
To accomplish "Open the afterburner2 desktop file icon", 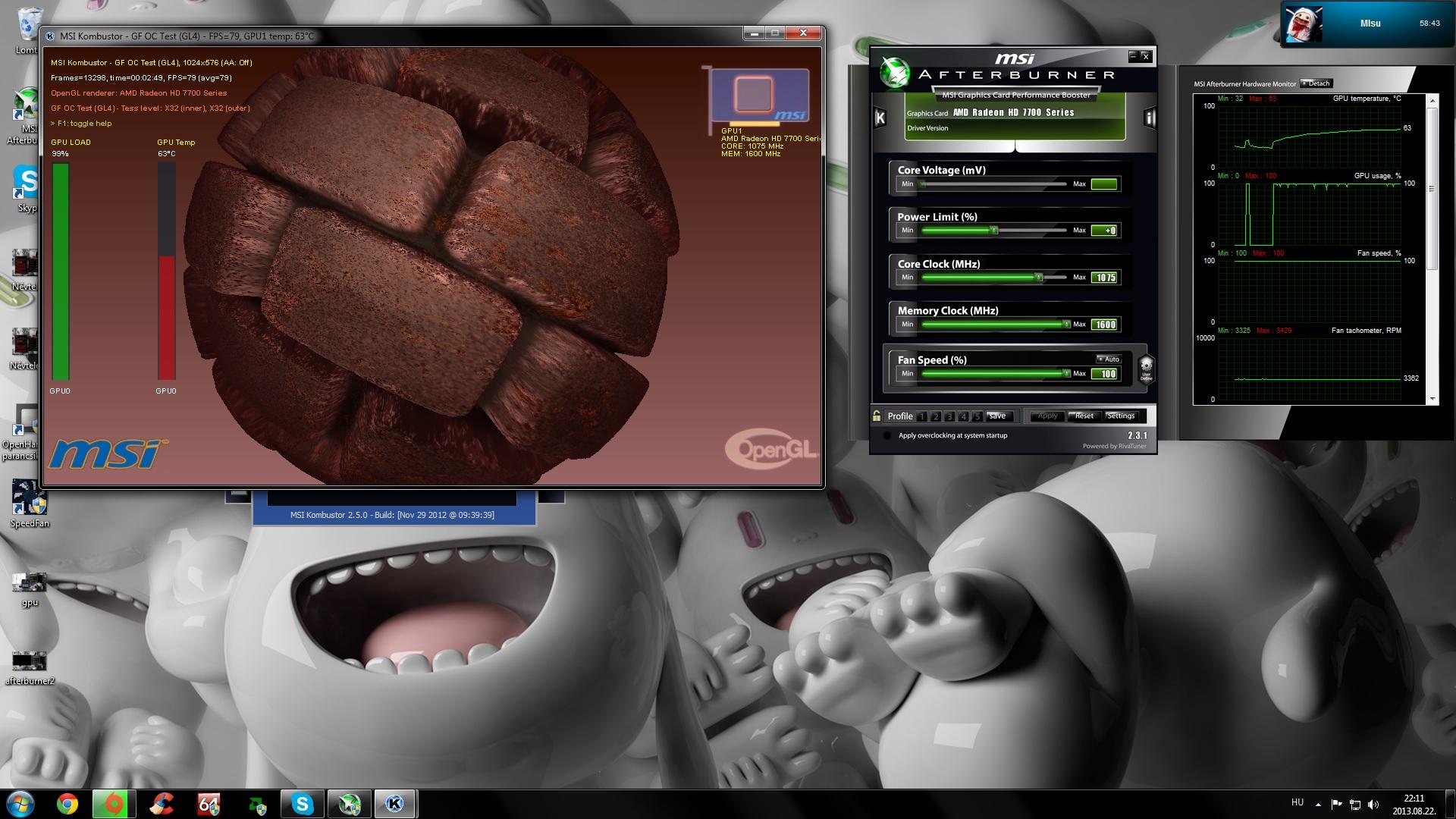I will (x=30, y=668).
